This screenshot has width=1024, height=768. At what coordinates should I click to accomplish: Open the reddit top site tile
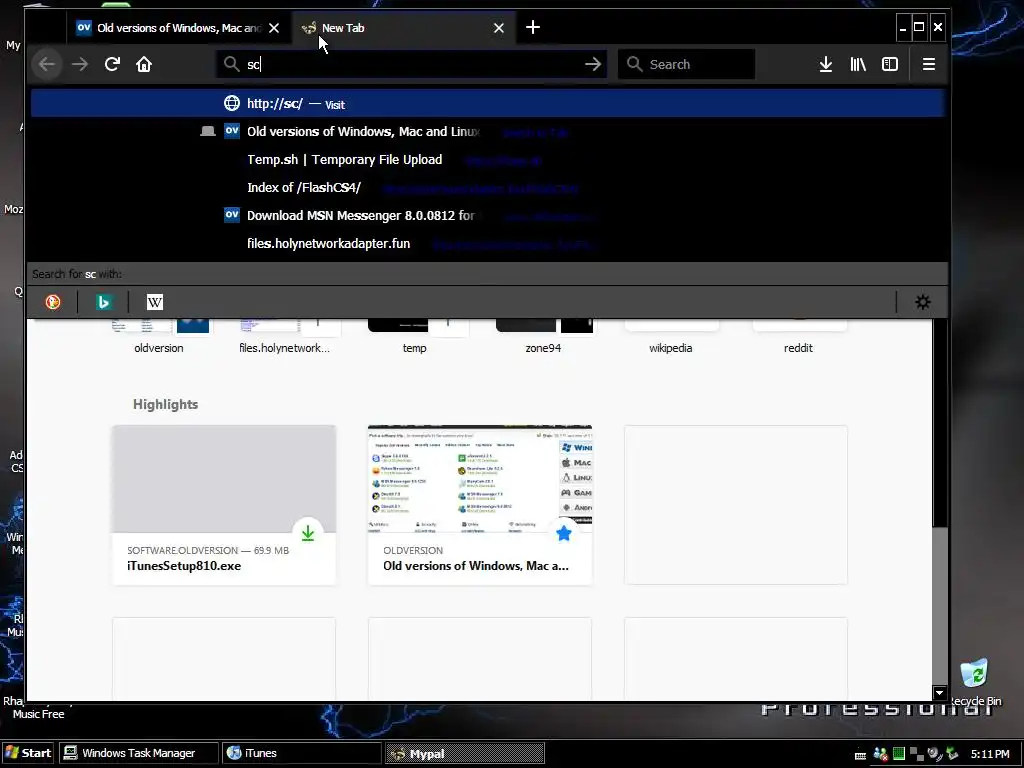point(798,337)
